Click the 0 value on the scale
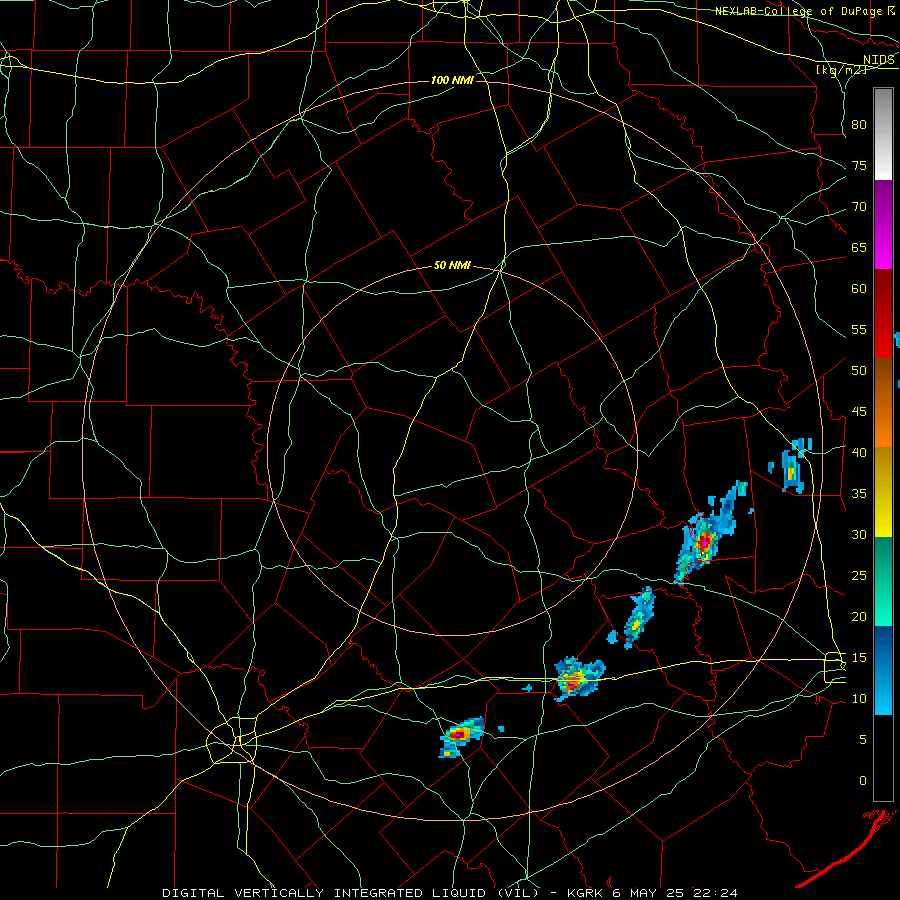Image resolution: width=900 pixels, height=900 pixels. point(863,781)
